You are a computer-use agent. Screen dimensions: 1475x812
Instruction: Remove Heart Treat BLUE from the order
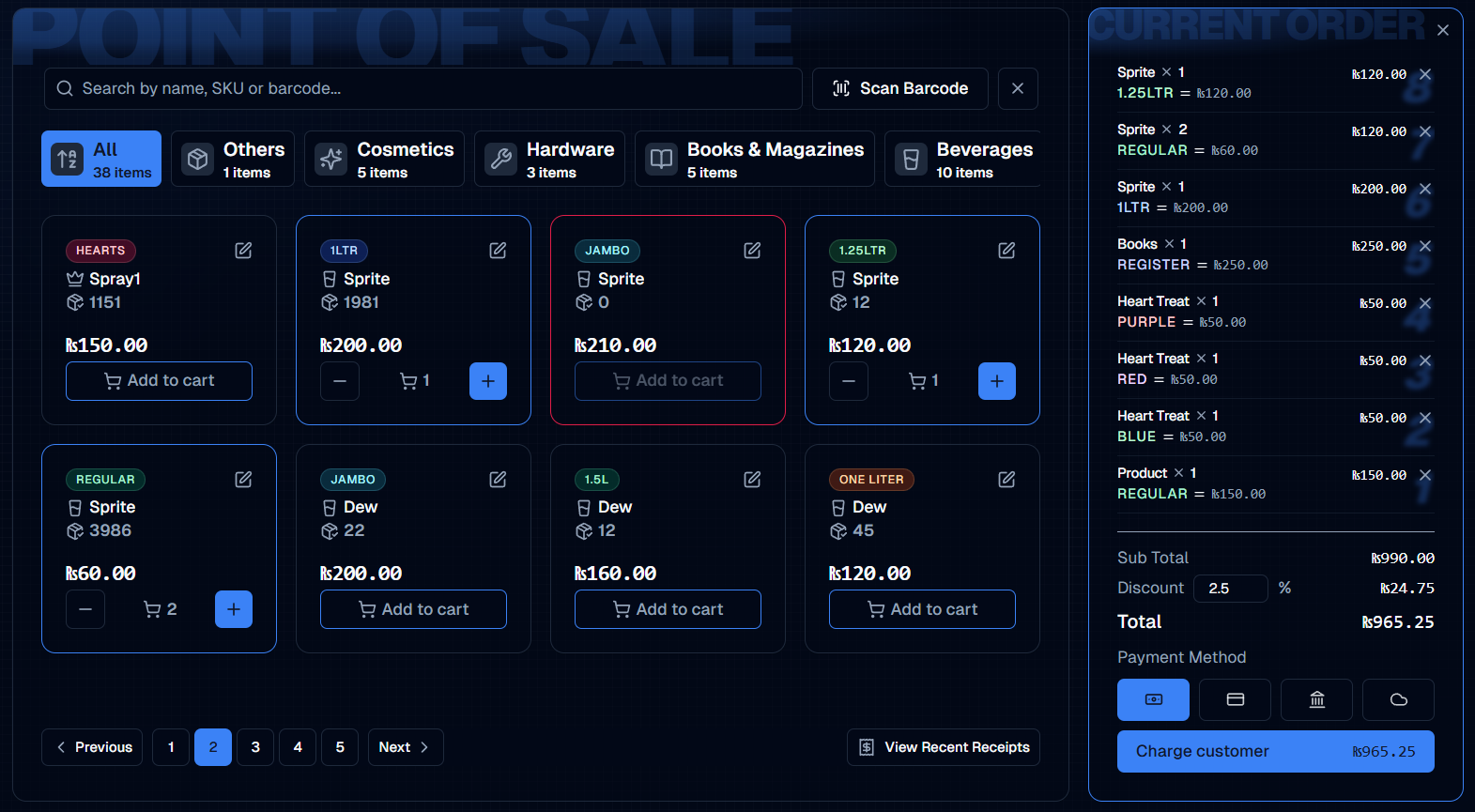[x=1425, y=418]
